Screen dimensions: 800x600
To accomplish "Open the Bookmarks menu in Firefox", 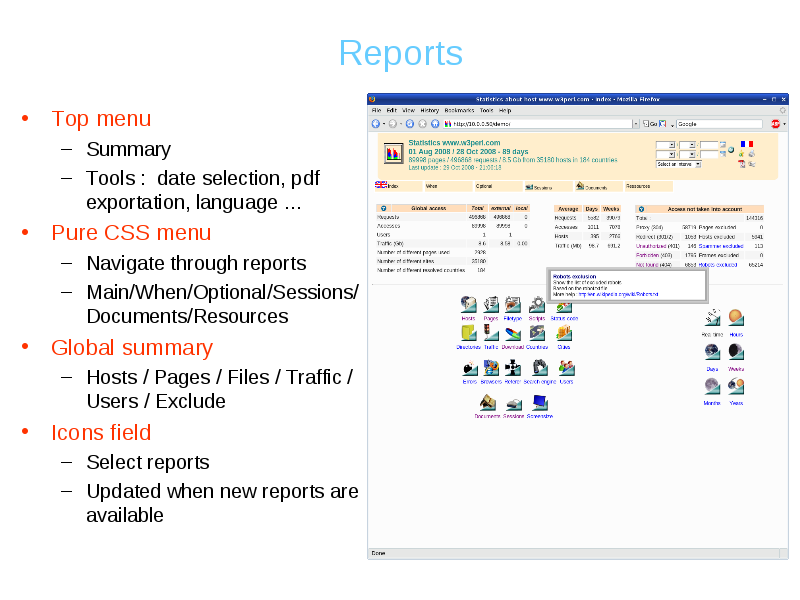I will coord(459,110).
